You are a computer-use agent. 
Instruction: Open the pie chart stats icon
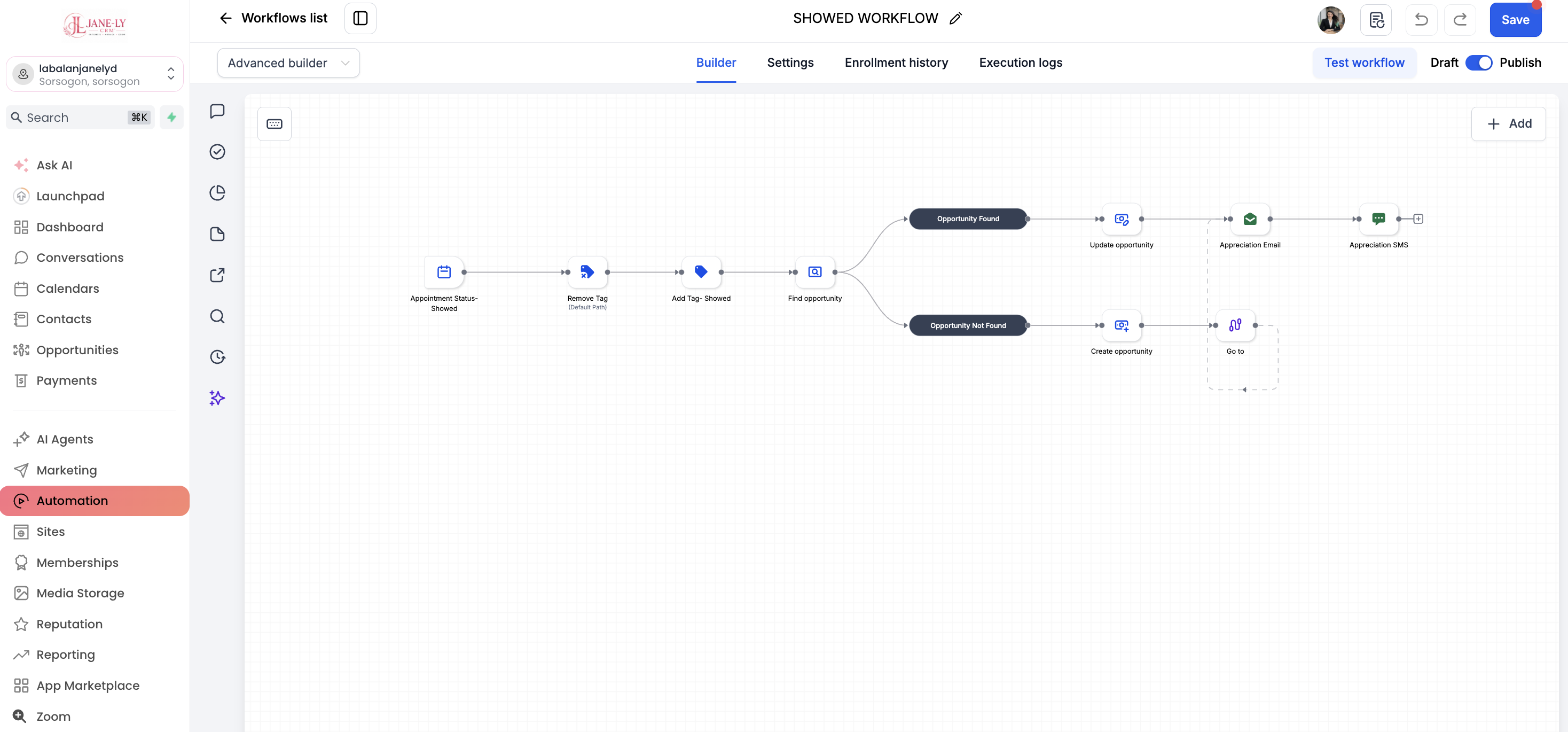[x=217, y=193]
